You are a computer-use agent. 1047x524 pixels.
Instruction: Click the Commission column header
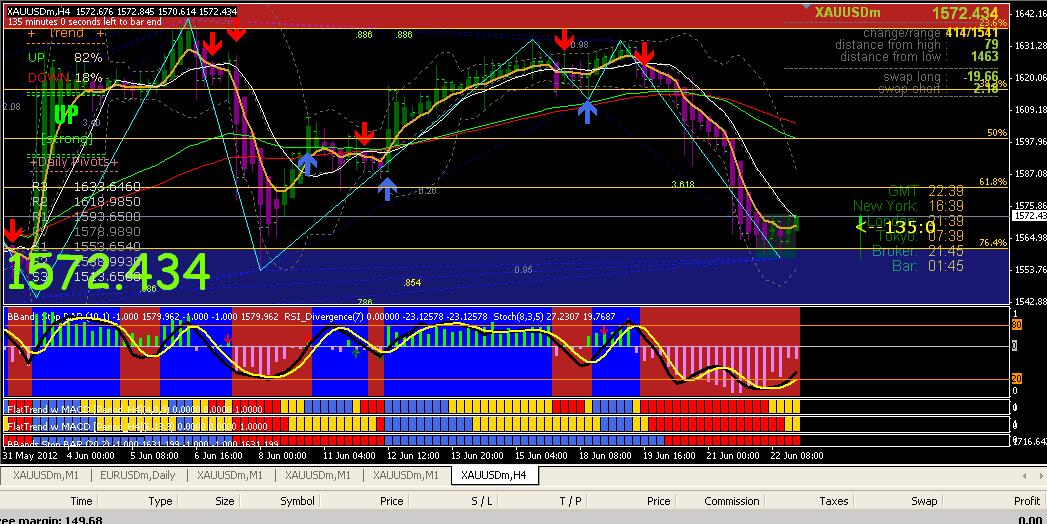(732, 501)
